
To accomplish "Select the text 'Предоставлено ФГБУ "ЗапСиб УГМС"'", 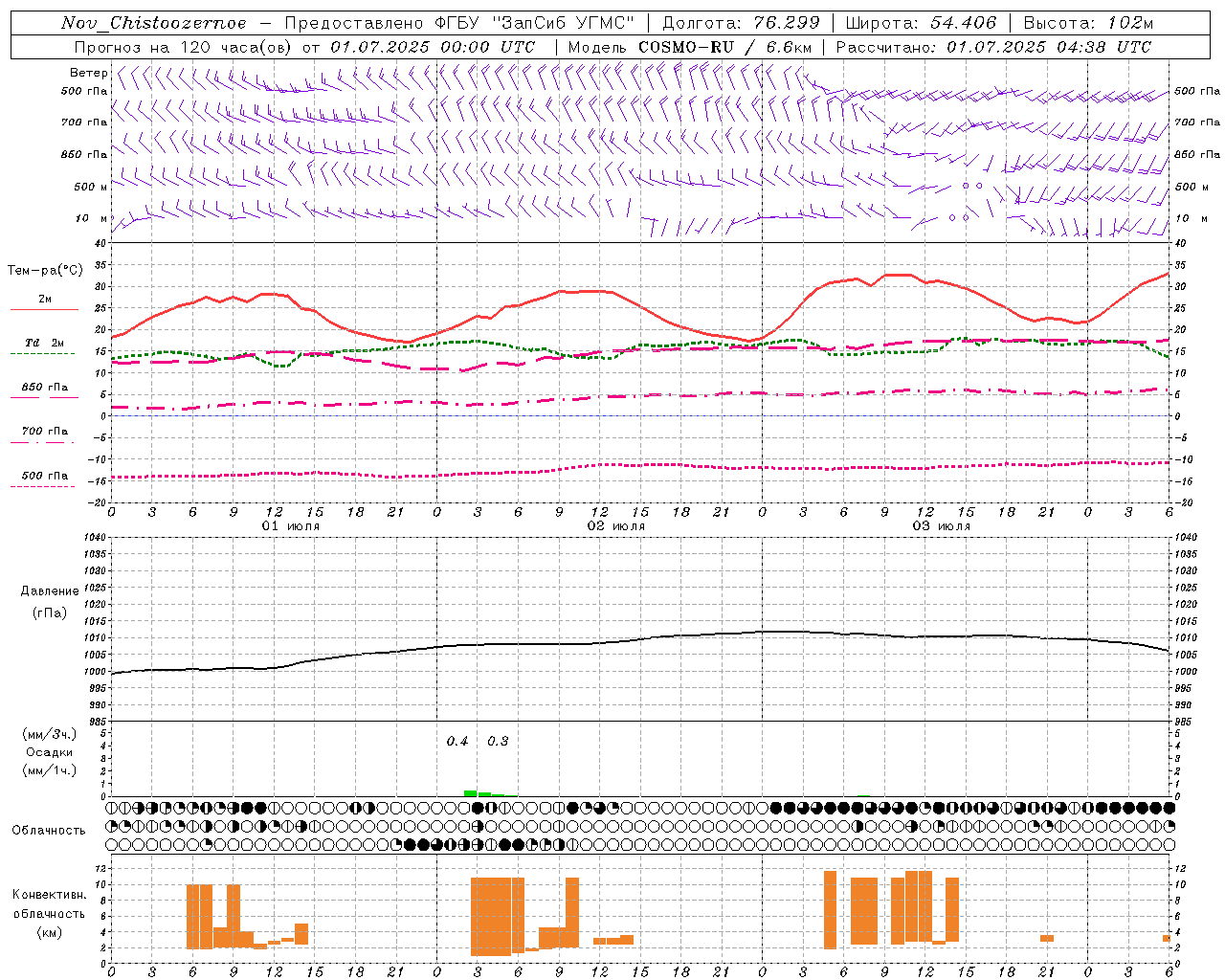I will click(459, 23).
